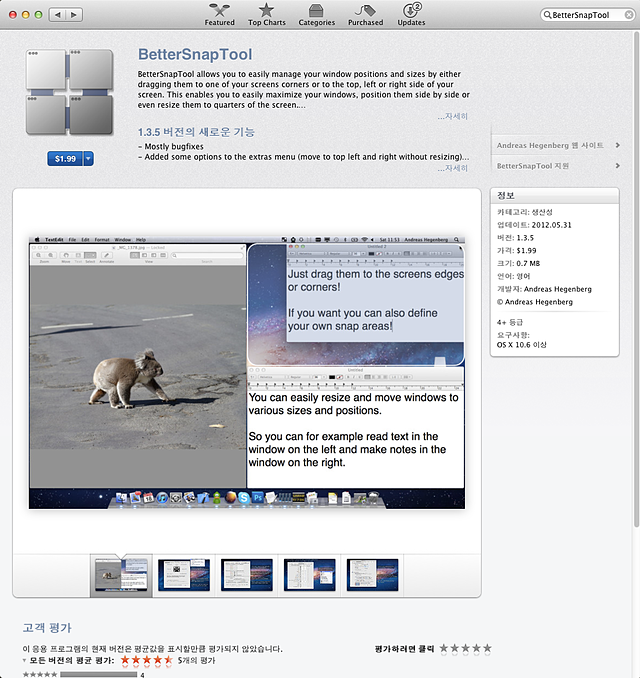Open the Andreas Hegenberg 웹 사이트 link
The image size is (640, 678).
(x=550, y=145)
